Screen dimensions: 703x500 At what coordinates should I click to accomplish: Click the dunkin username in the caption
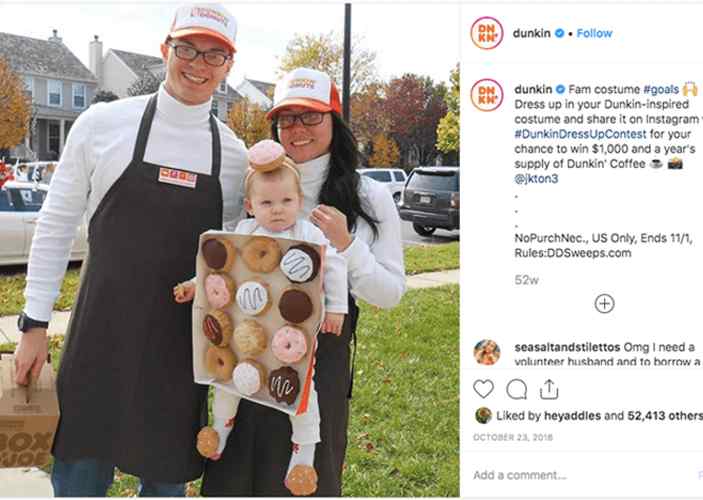(533, 89)
